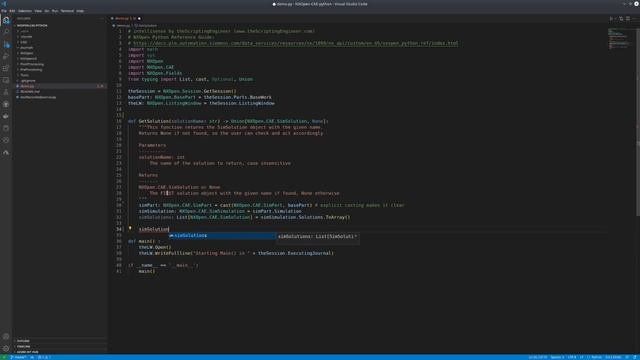Expand the PostProcessing folder
Screen dimensions: 640x360
(32, 64)
